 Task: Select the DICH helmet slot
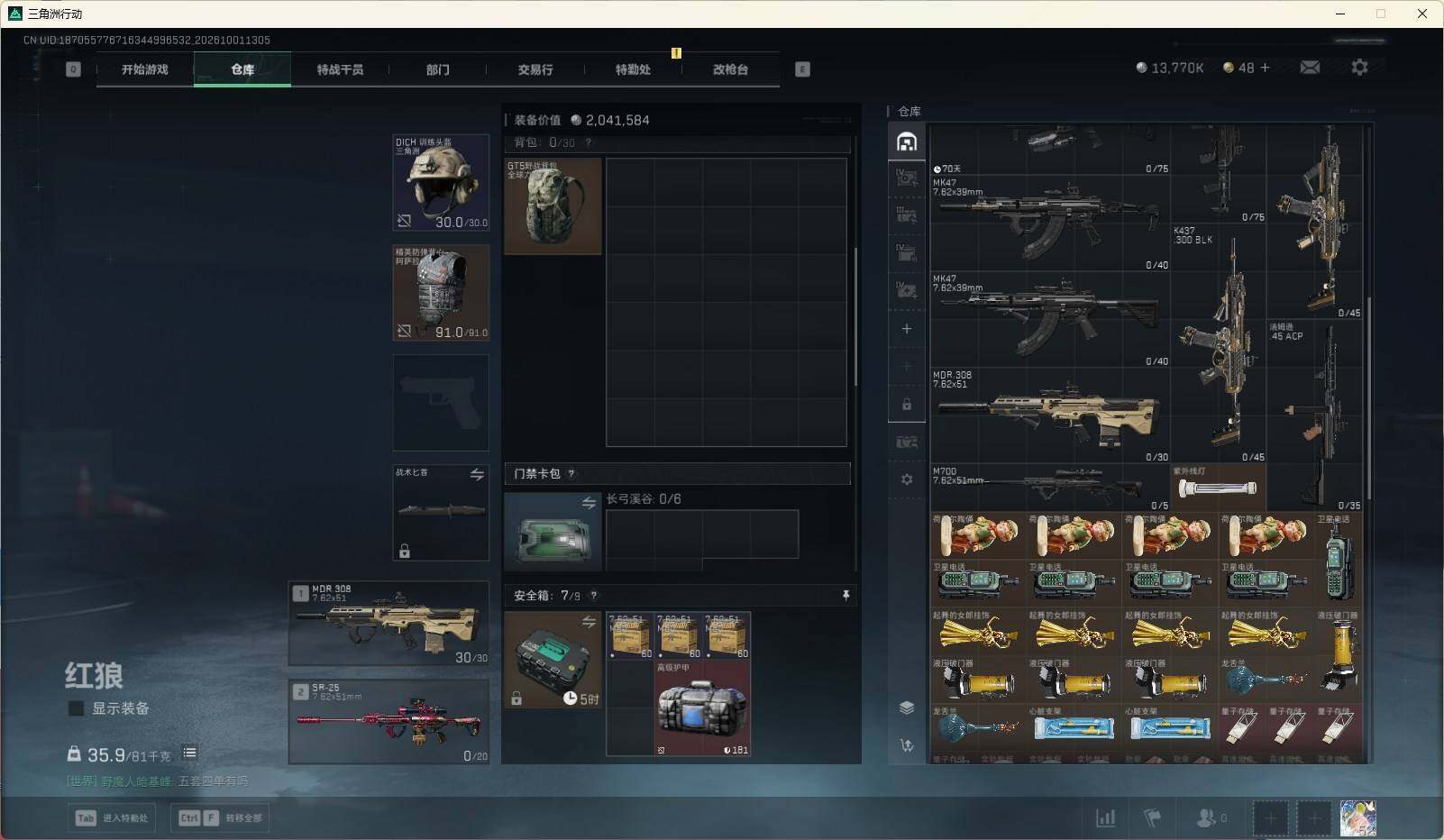[441, 182]
